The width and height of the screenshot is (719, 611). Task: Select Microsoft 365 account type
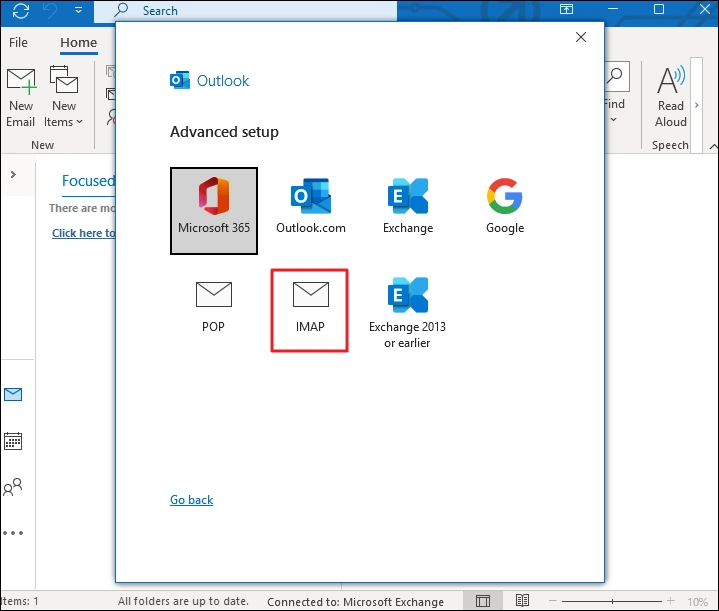coord(214,211)
